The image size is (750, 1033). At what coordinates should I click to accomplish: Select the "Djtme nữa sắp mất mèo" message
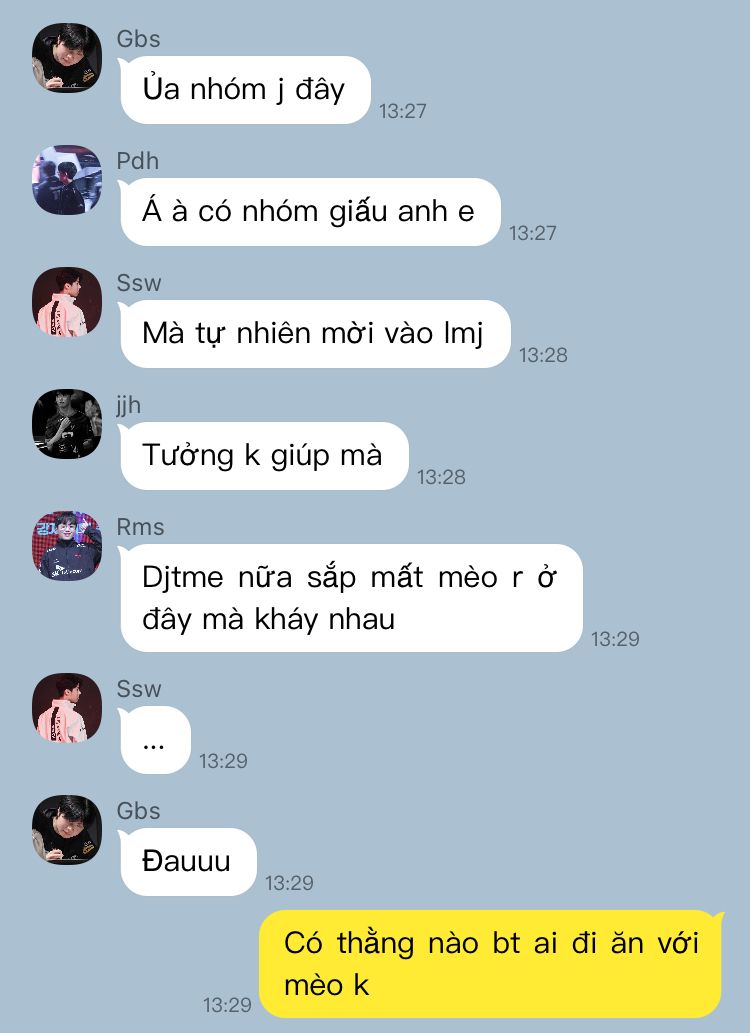pos(351,598)
